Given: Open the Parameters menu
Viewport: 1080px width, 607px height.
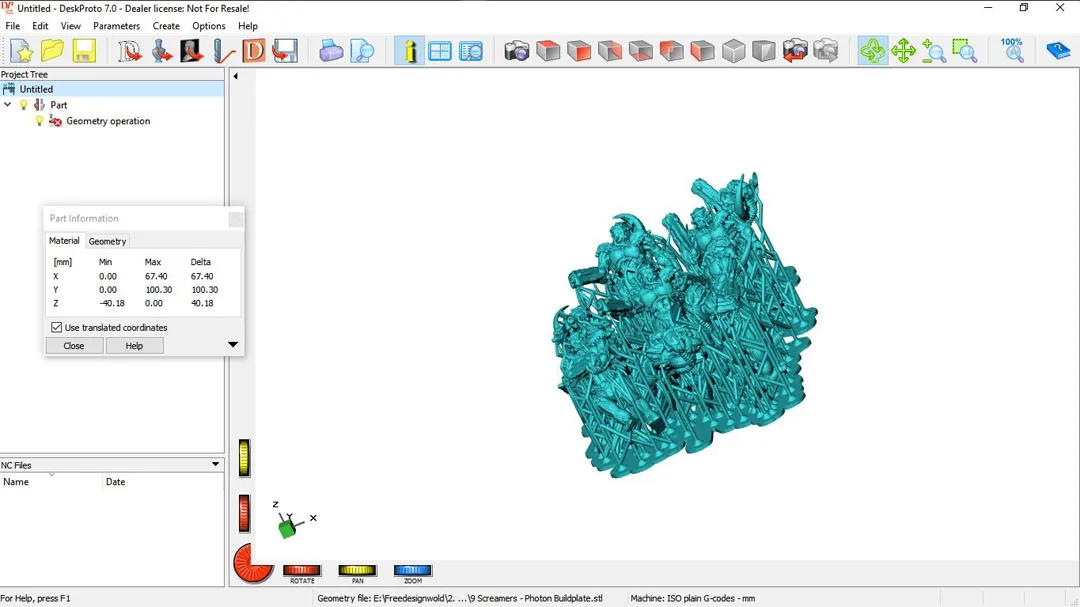Looking at the screenshot, I should [116, 26].
